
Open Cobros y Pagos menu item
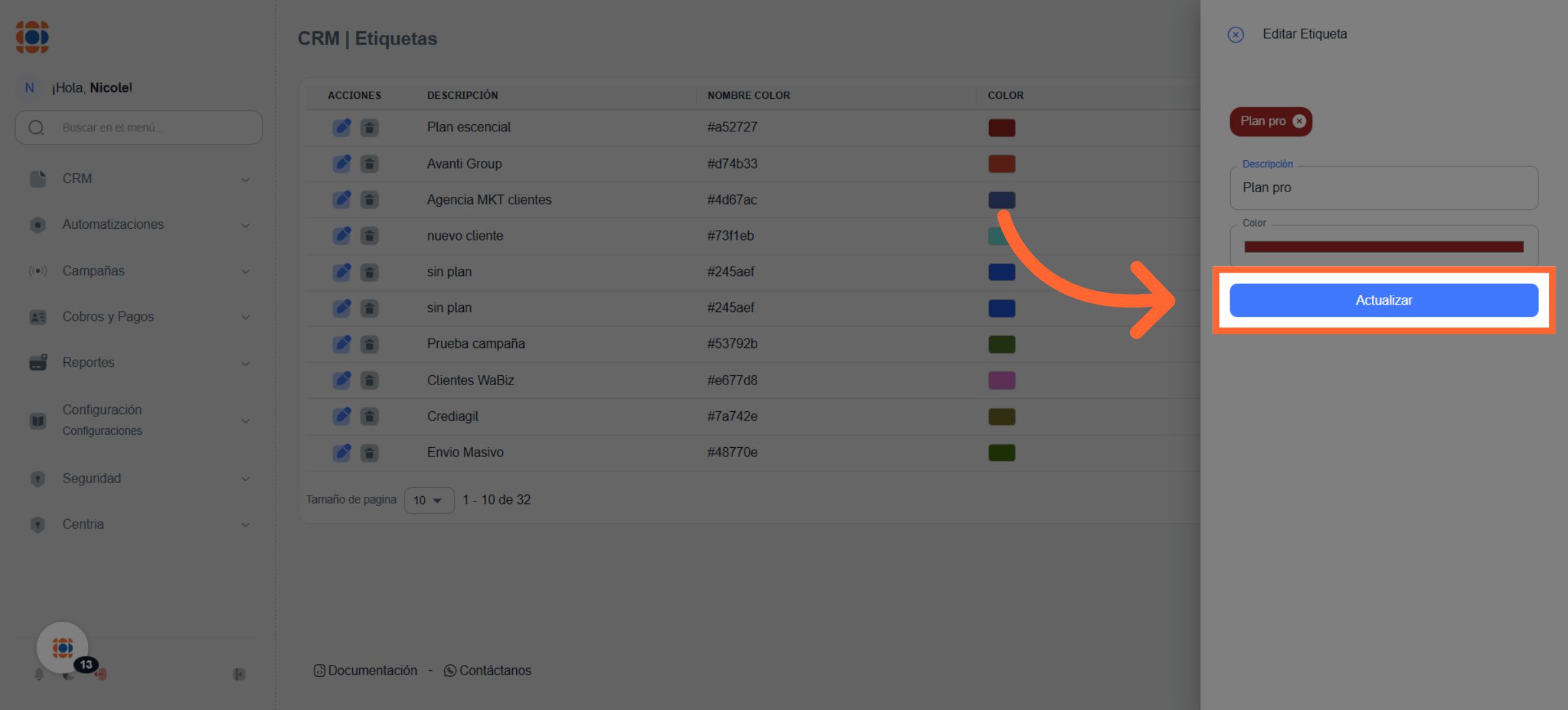[139, 316]
